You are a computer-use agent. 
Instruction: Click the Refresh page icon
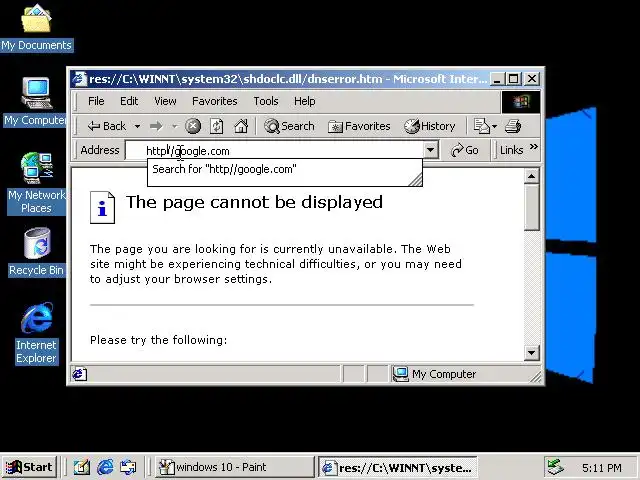coord(217,126)
